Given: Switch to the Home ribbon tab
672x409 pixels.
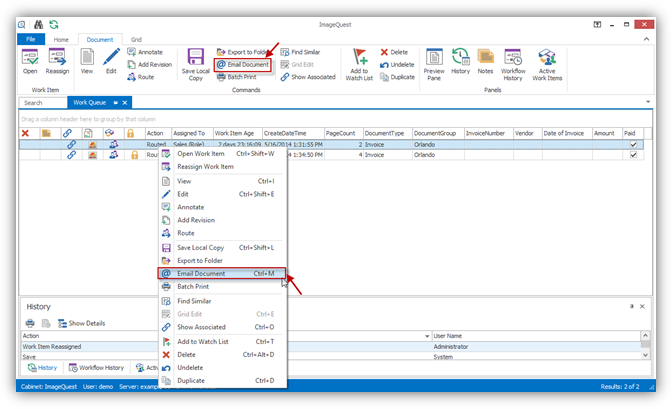Looking at the screenshot, I should [61, 39].
